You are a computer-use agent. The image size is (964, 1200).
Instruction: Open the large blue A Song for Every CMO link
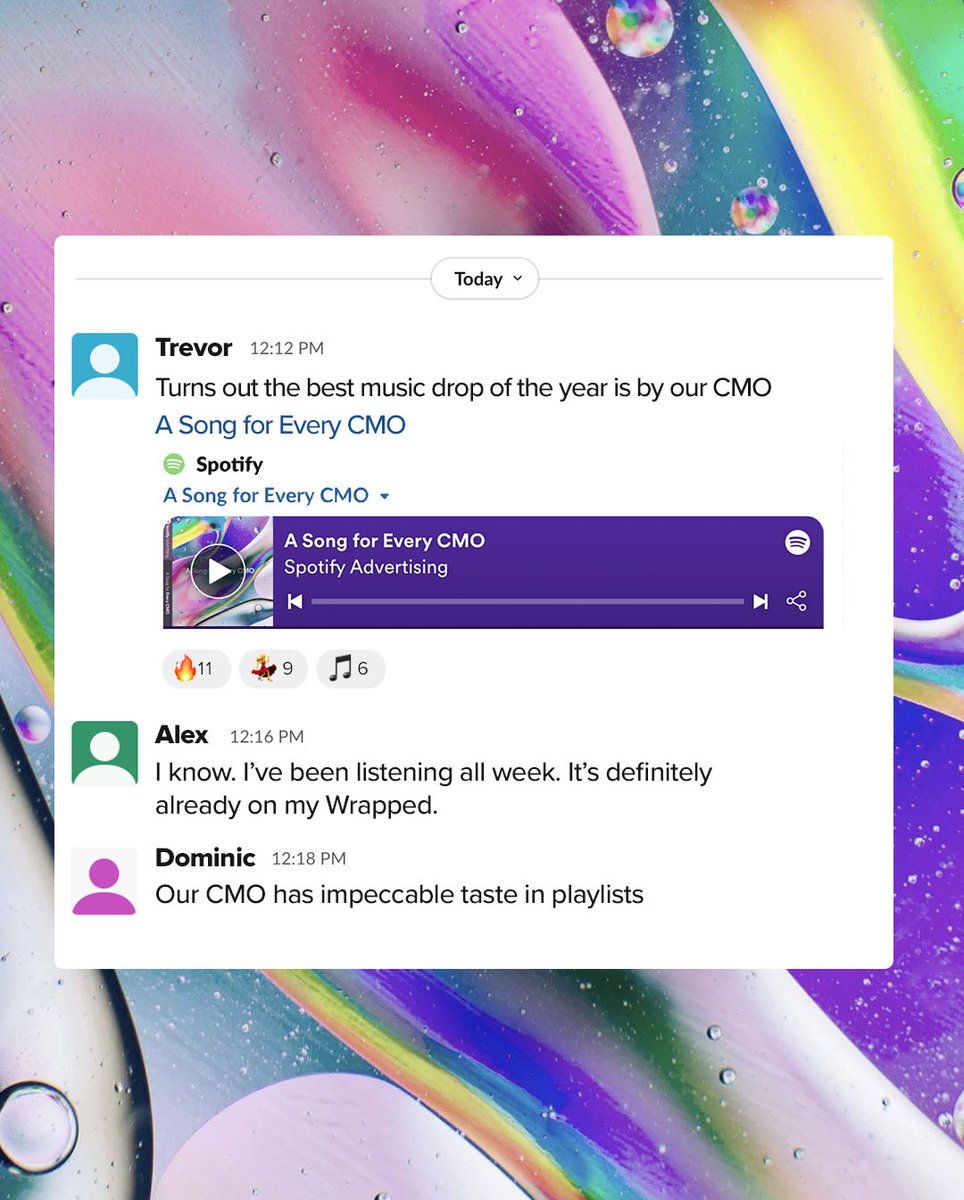coord(280,425)
